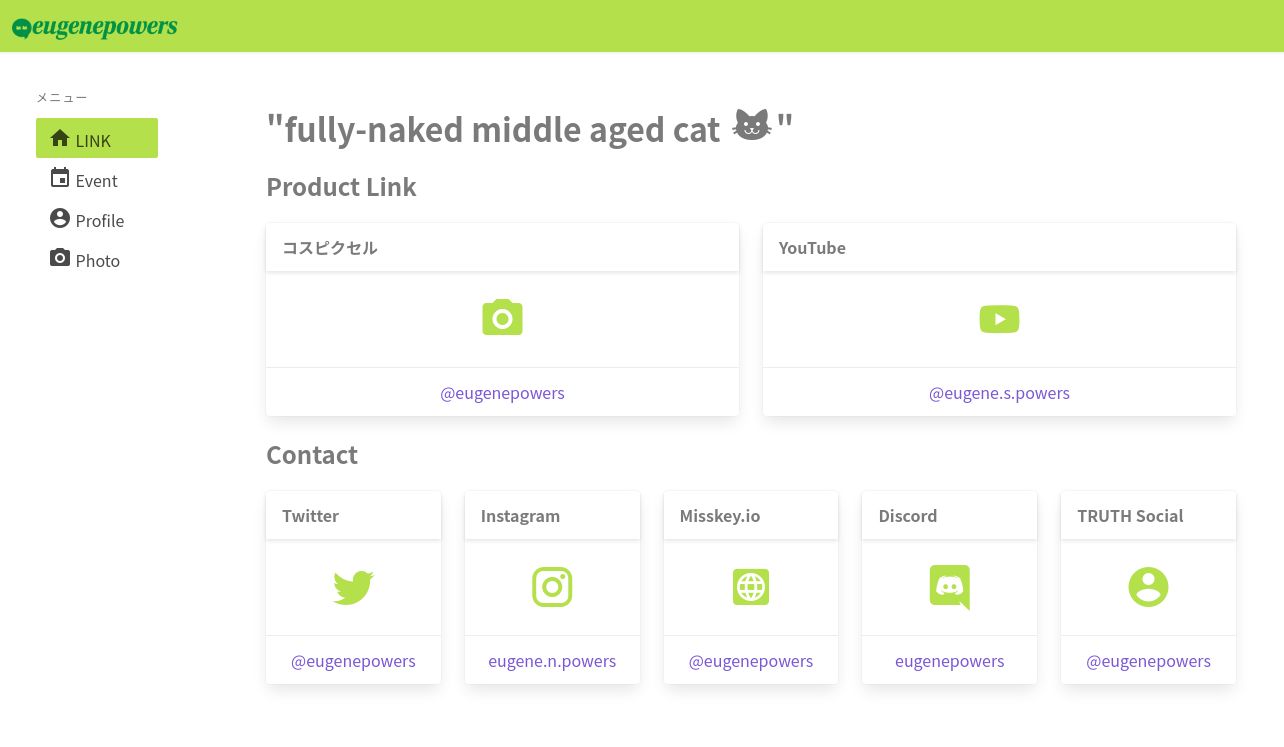Click the eugenepowers logo in header
Viewport: 1284px width, 747px height.
(95, 27)
